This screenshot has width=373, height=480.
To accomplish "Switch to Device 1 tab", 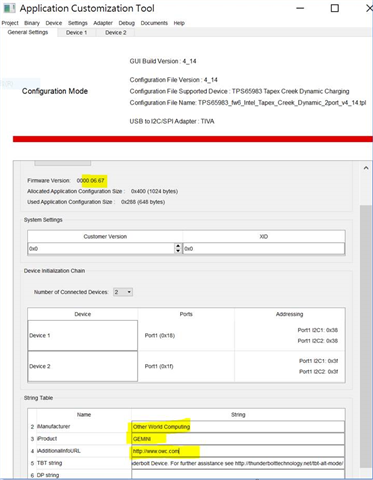I will pos(76,32).
